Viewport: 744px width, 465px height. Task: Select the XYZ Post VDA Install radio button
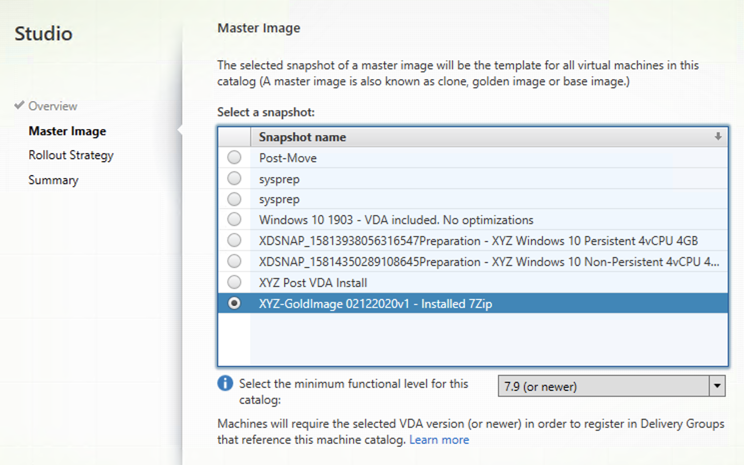pos(234,282)
